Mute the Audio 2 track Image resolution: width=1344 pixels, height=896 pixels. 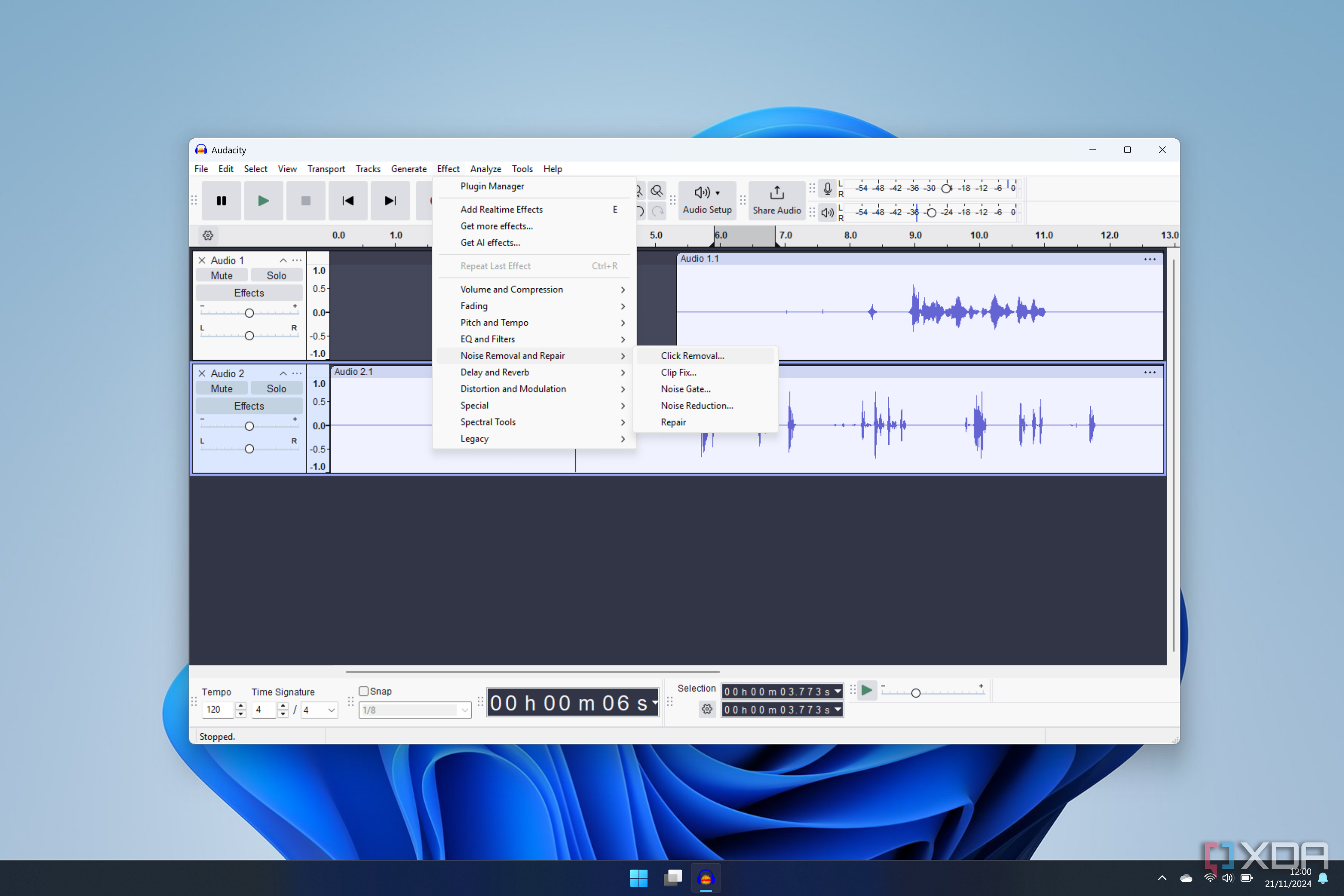tap(222, 389)
